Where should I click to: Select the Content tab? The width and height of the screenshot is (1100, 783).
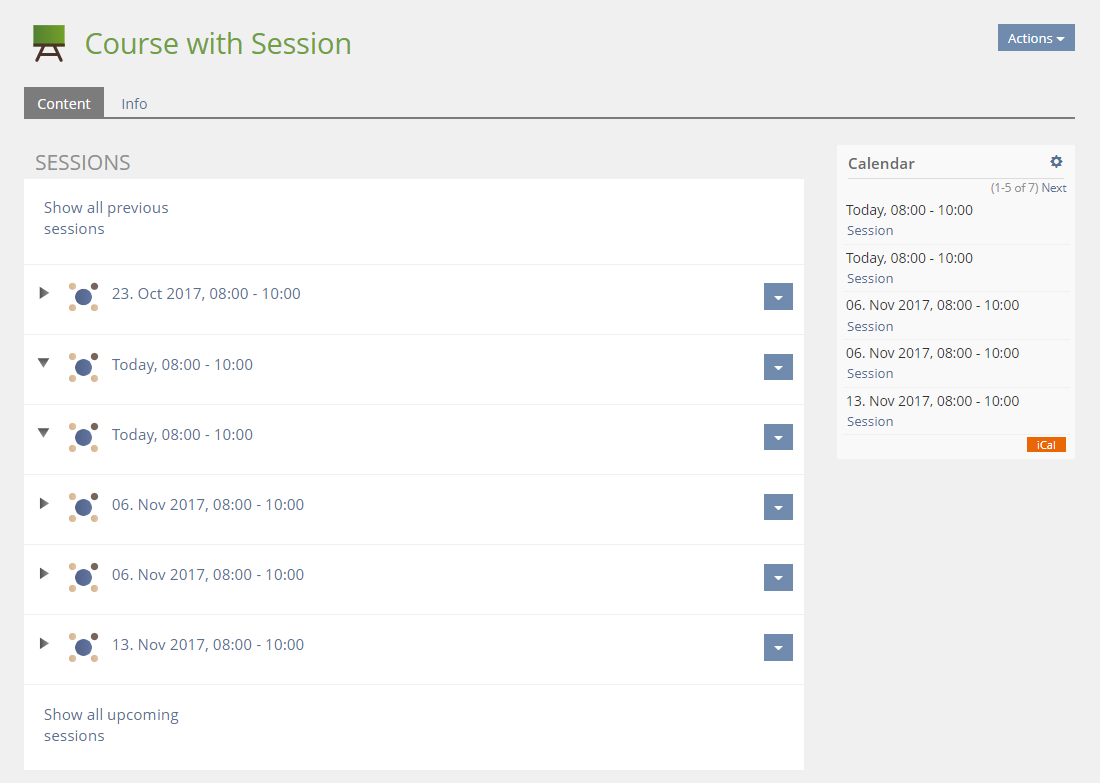[x=64, y=103]
